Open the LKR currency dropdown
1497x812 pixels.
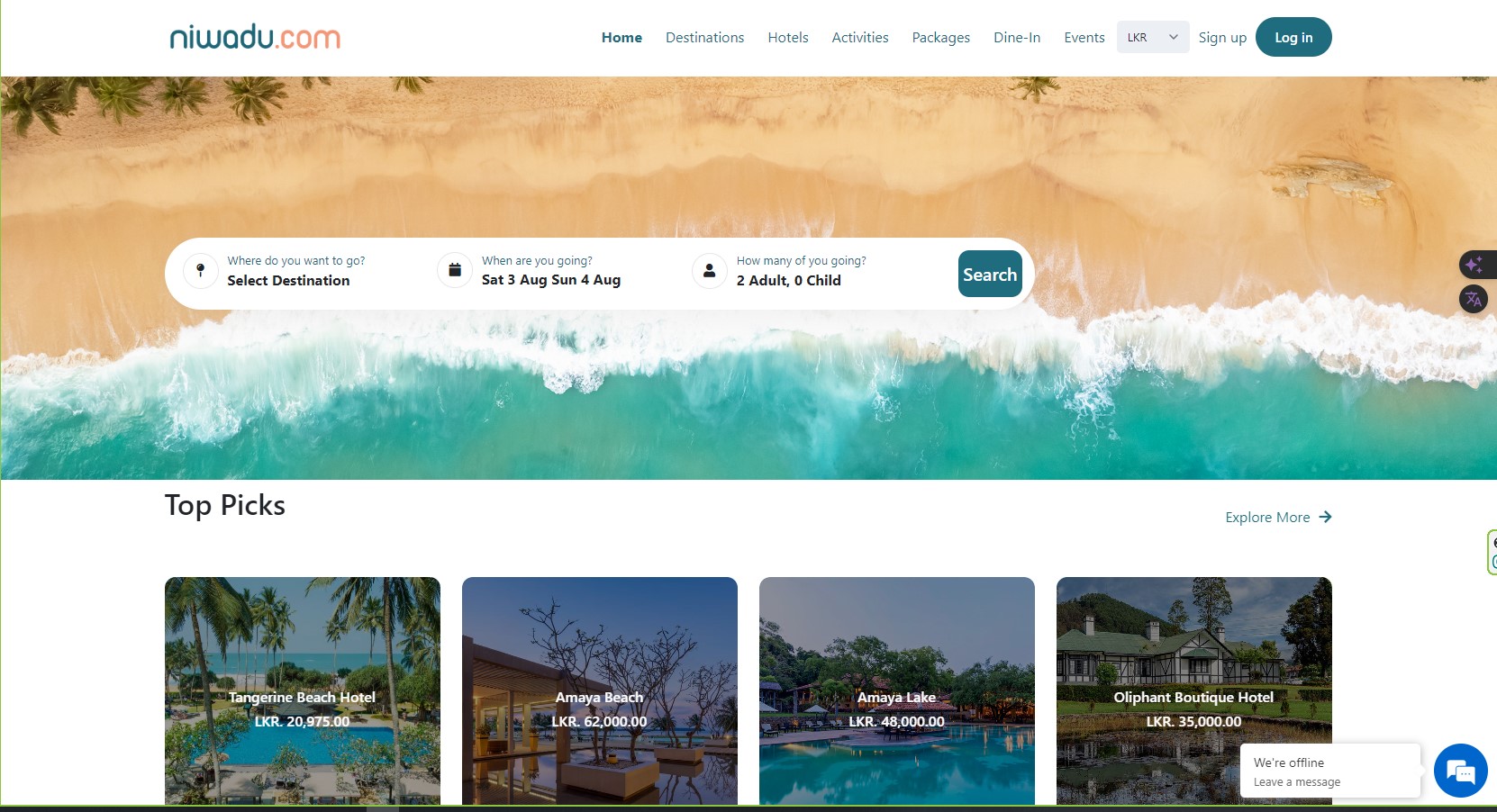[1153, 37]
